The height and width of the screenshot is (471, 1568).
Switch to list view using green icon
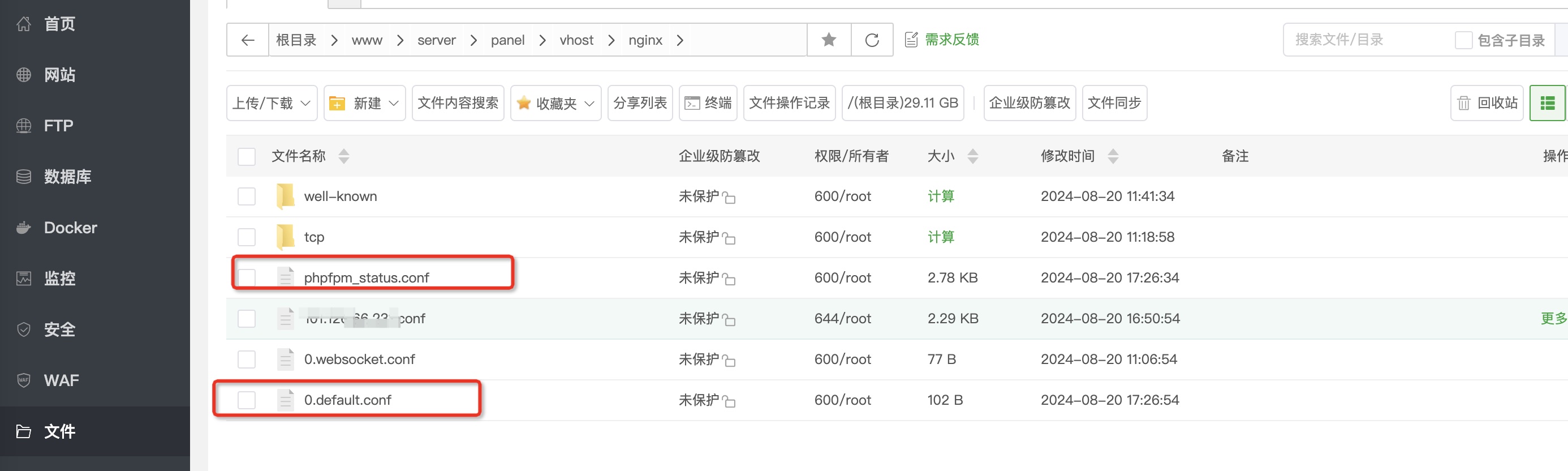point(1547,103)
